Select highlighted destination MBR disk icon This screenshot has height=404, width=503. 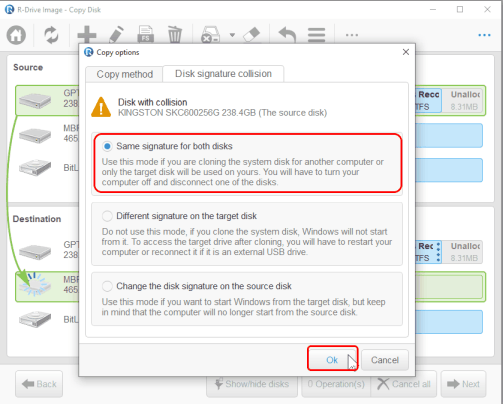[x=35, y=284]
